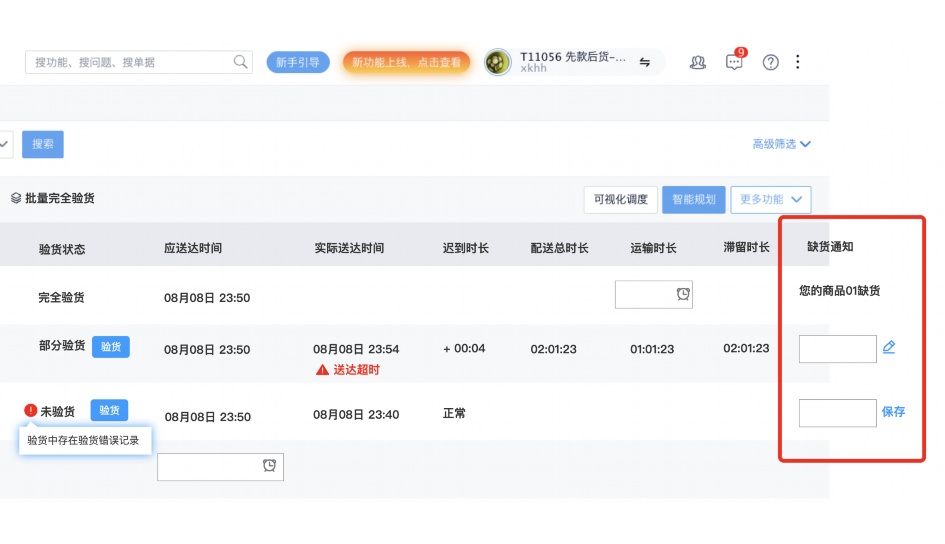945x544 pixels.
Task: Open the three-dot more menu
Action: (797, 62)
